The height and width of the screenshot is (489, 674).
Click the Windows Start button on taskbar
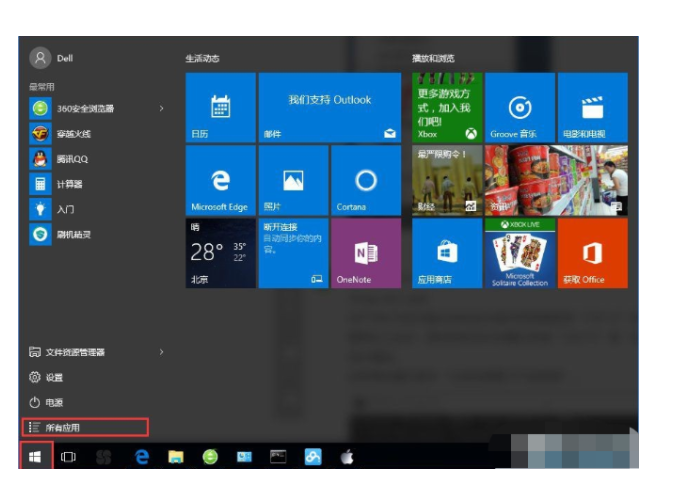(x=34, y=457)
